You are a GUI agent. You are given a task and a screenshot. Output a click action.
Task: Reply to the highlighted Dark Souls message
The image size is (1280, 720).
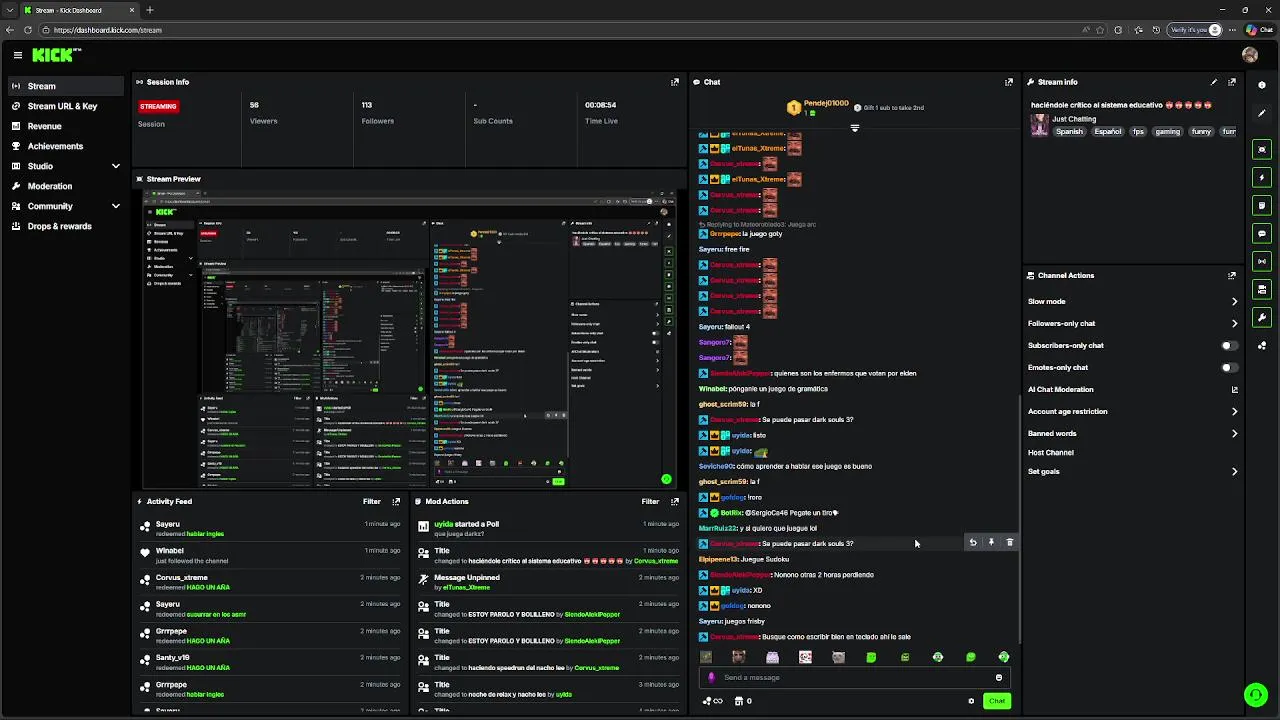pyautogui.click(x=973, y=542)
